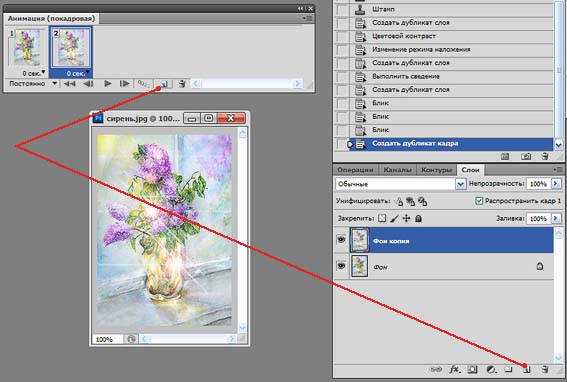Open frame 1 delay time dropdown
This screenshot has width=567, height=382.
pyautogui.click(x=43, y=72)
